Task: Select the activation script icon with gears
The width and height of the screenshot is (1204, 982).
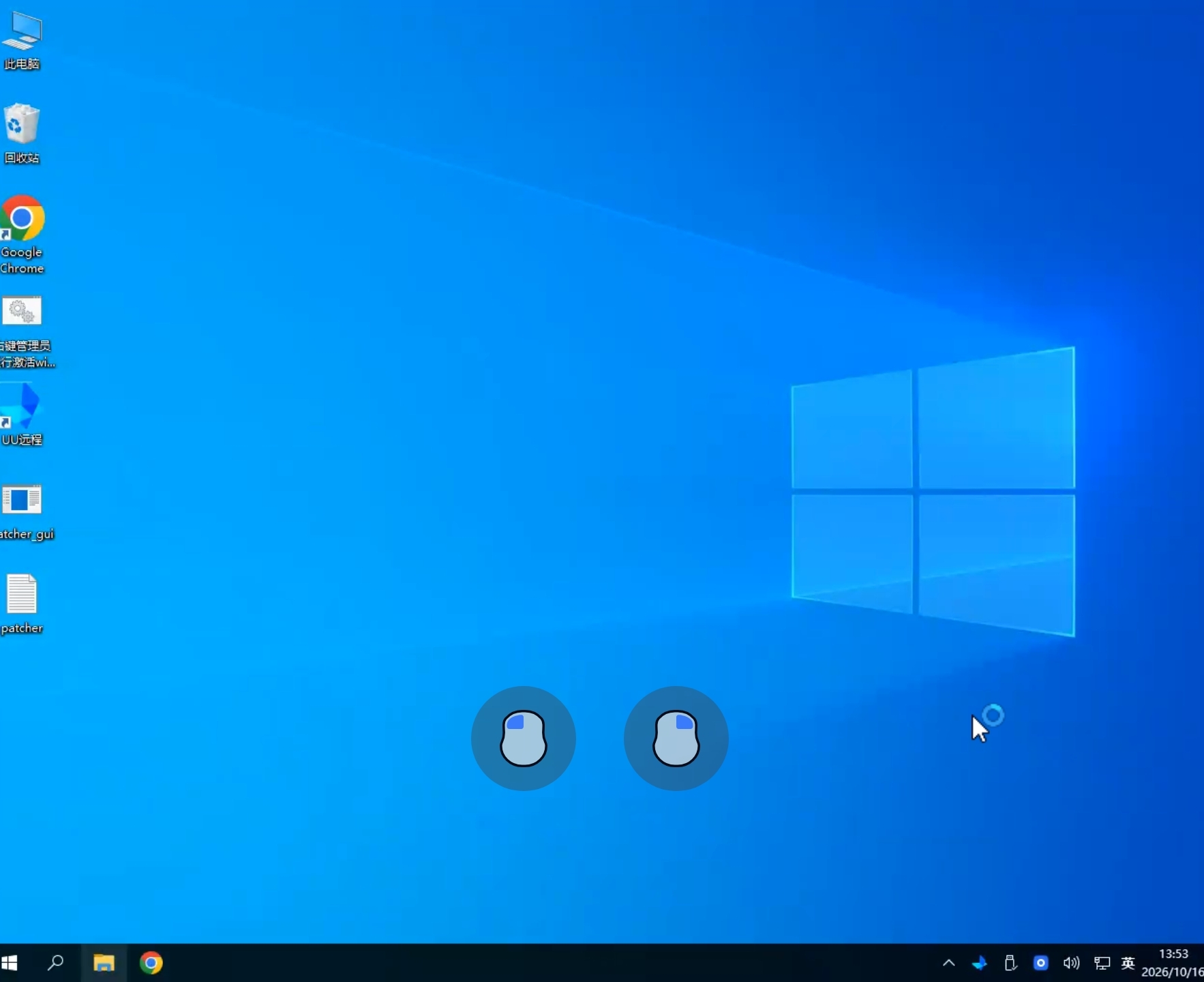Action: [26, 332]
